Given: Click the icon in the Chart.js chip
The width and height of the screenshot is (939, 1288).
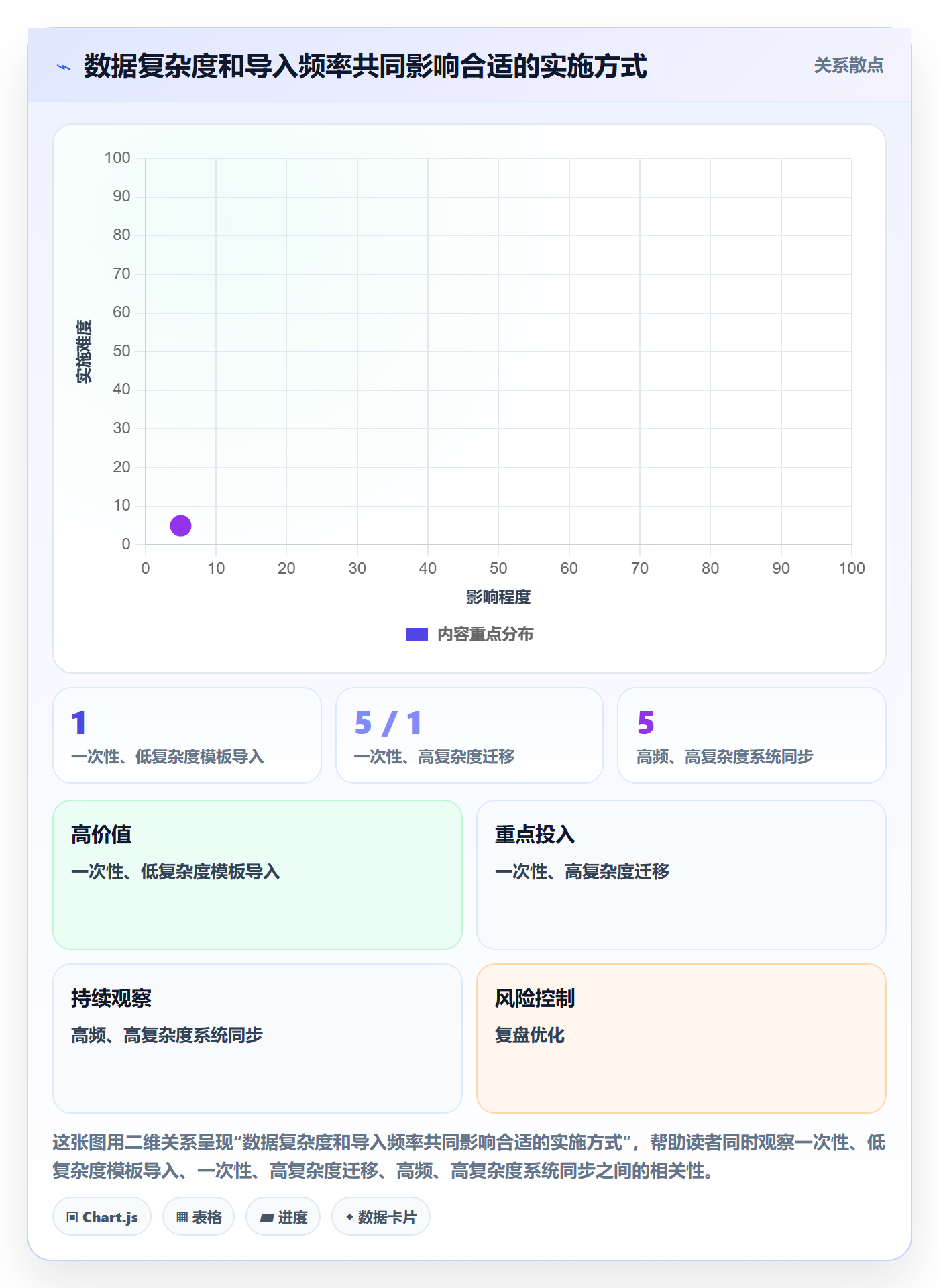Looking at the screenshot, I should coord(72,1218).
